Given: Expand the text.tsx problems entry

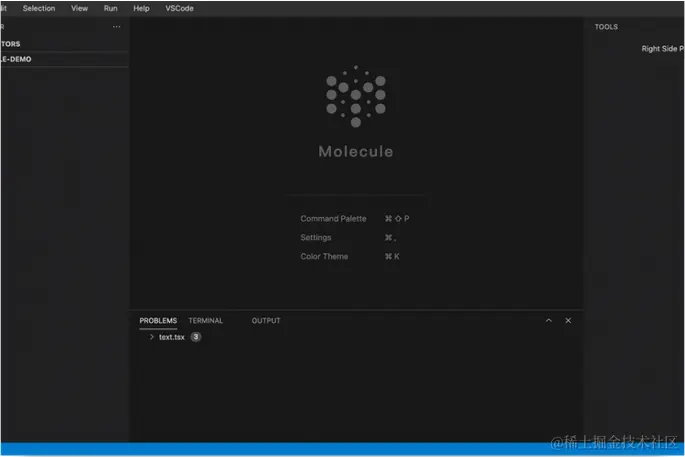Looking at the screenshot, I should [152, 337].
